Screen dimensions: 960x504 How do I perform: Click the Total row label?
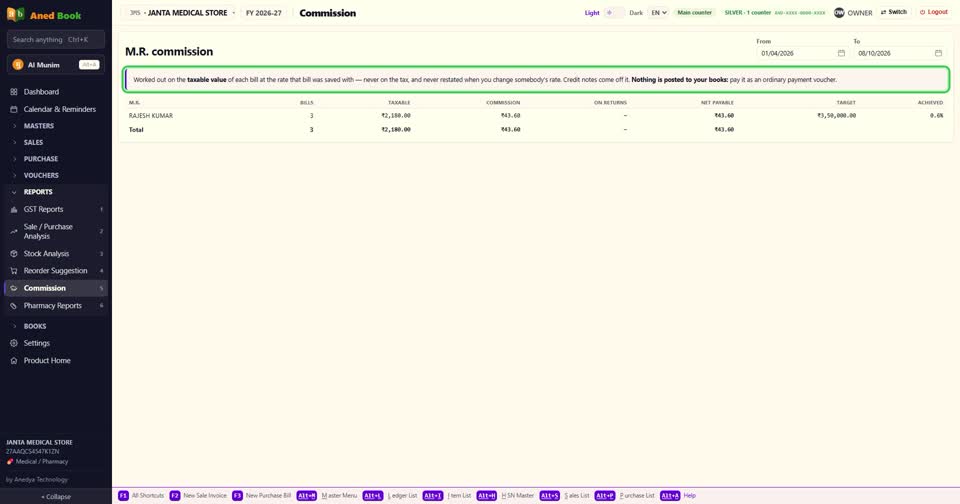[x=136, y=129]
